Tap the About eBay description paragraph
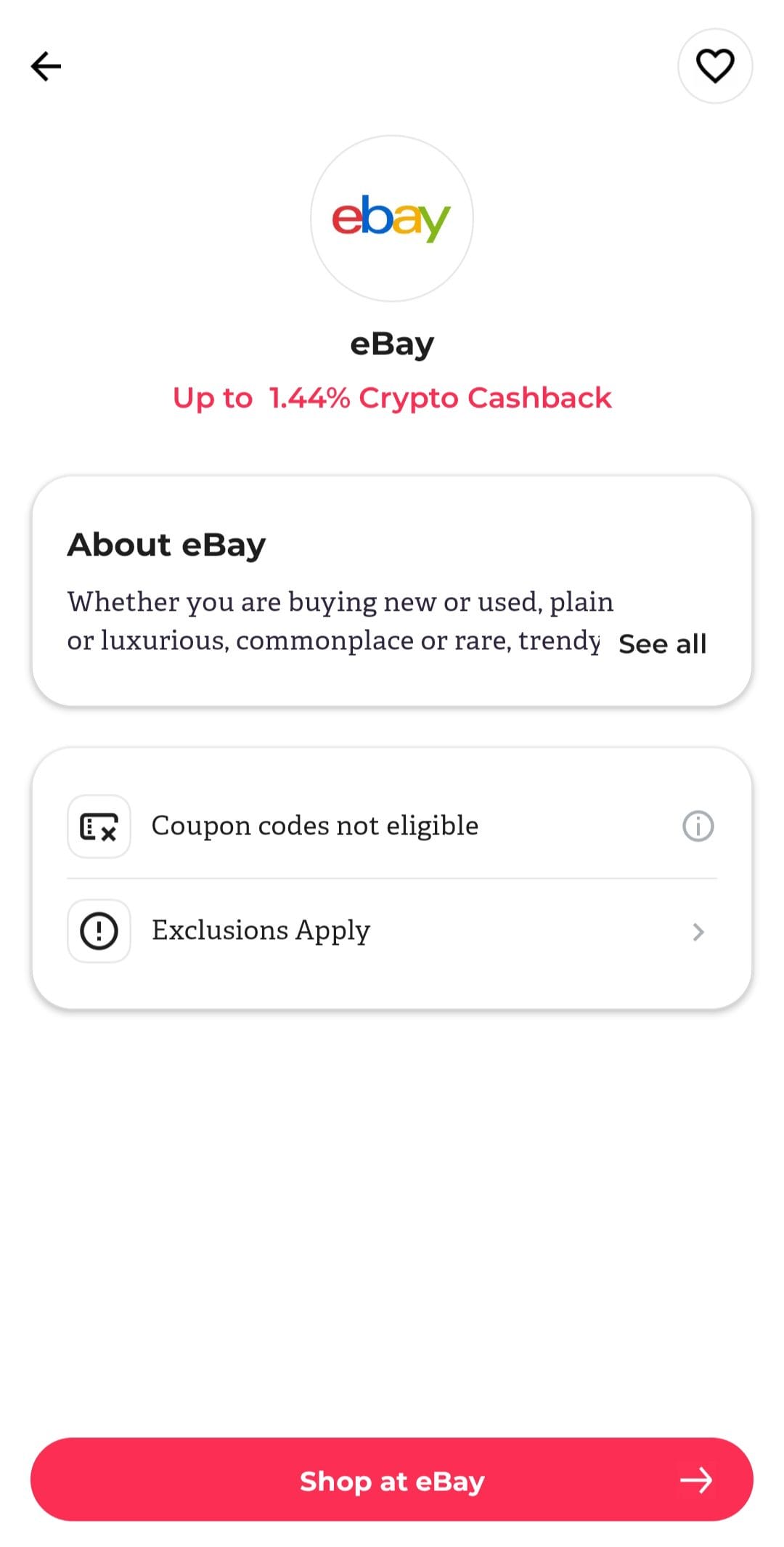Viewport: 784px width, 1547px height. (340, 621)
